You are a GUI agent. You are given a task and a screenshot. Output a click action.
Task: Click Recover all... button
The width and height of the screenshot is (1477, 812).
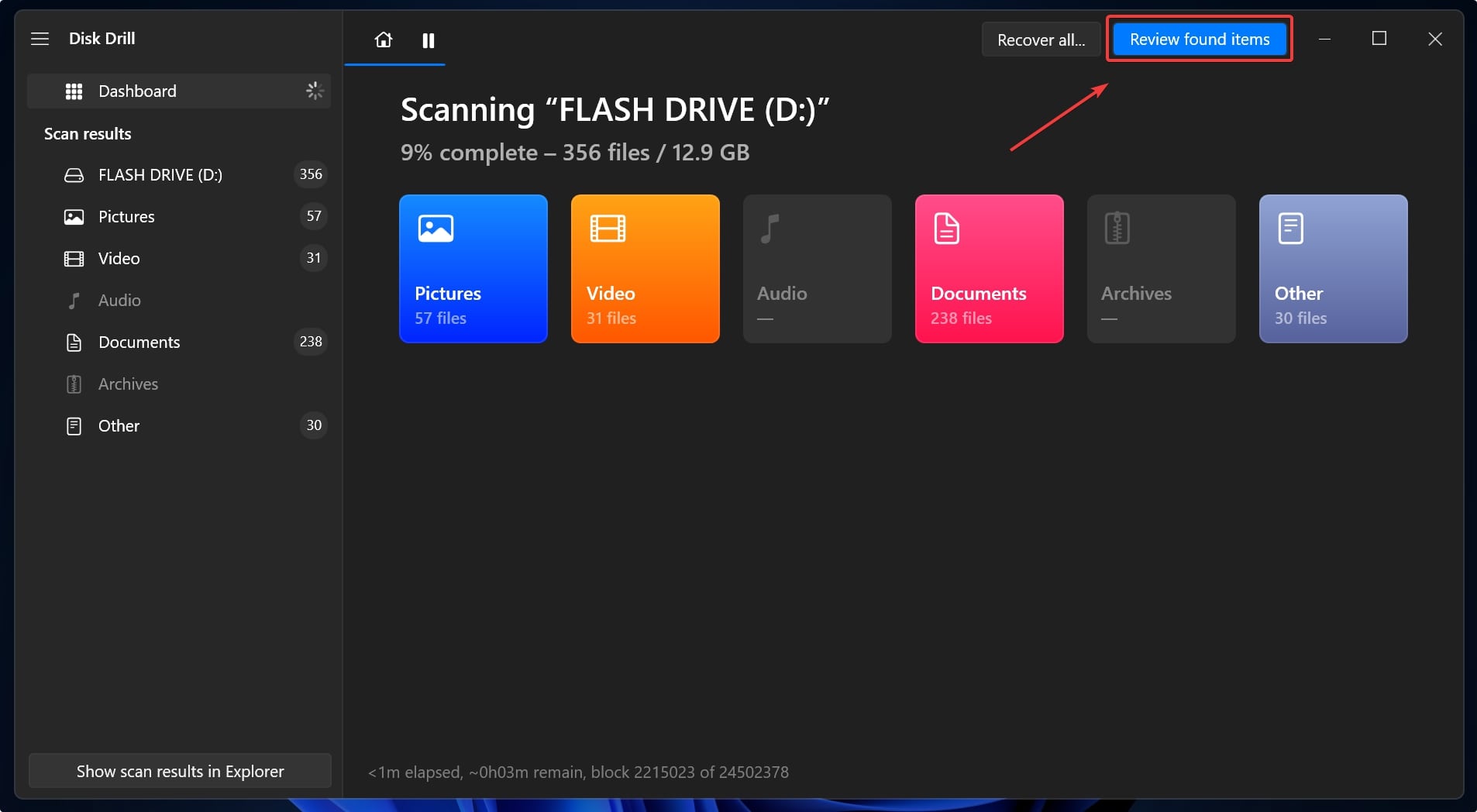[1041, 40]
